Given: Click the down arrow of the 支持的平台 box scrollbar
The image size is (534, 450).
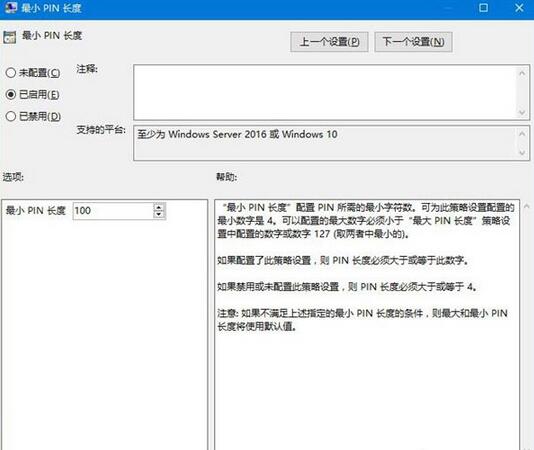Looking at the screenshot, I should point(522,153).
